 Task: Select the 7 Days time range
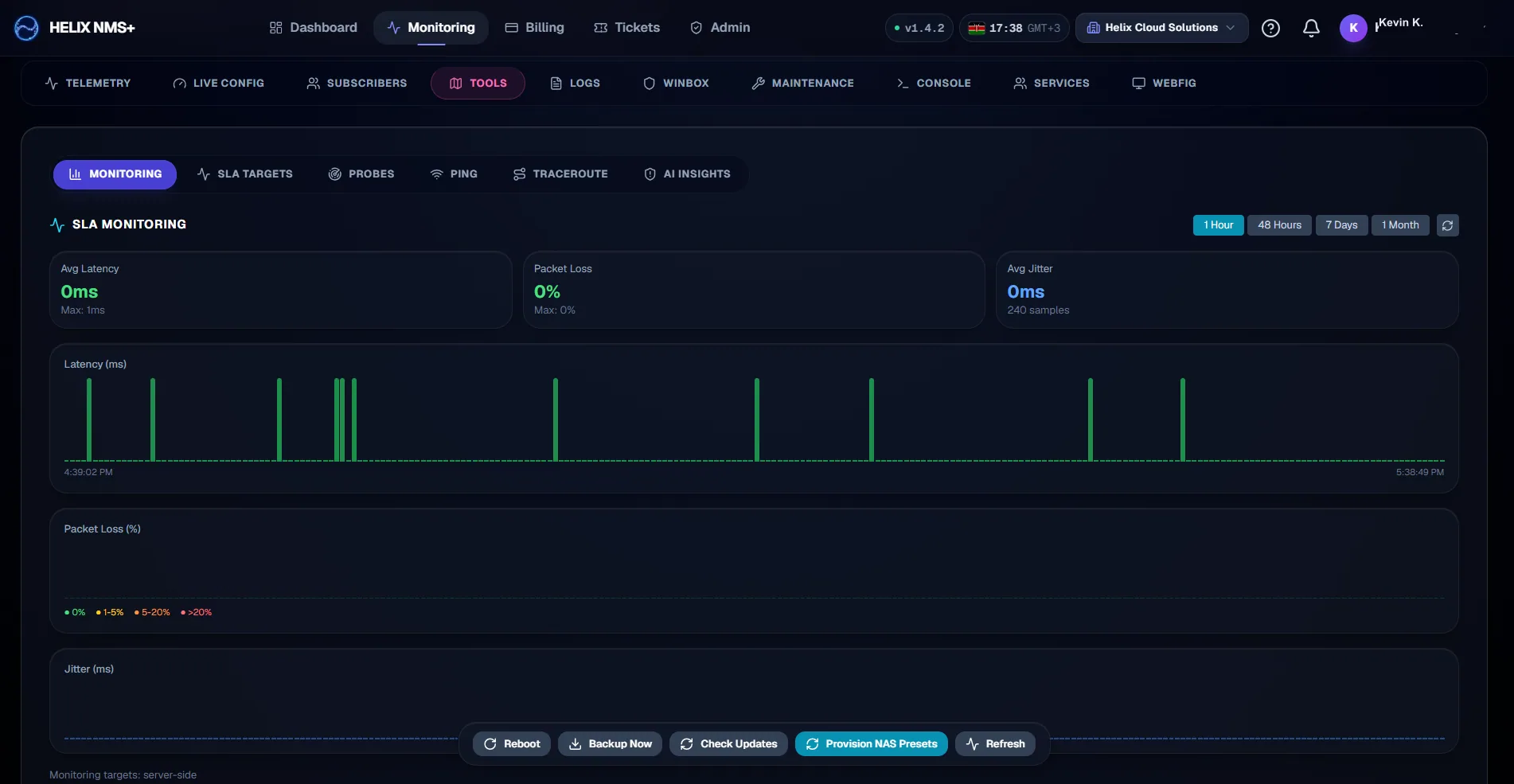pyautogui.click(x=1341, y=225)
